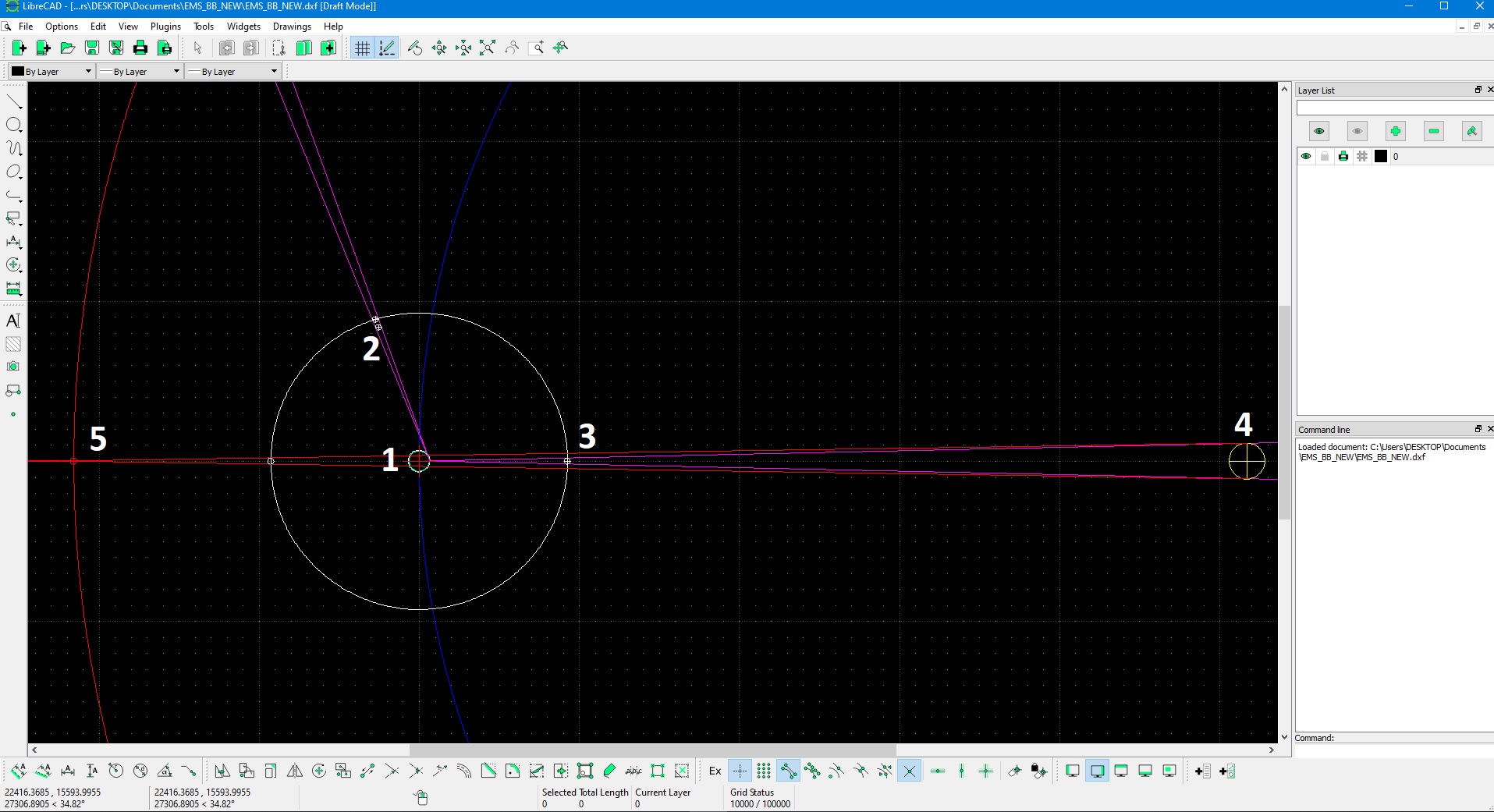Click the Explode Text into Letters icon
The image size is (1494, 812).
click(633, 771)
